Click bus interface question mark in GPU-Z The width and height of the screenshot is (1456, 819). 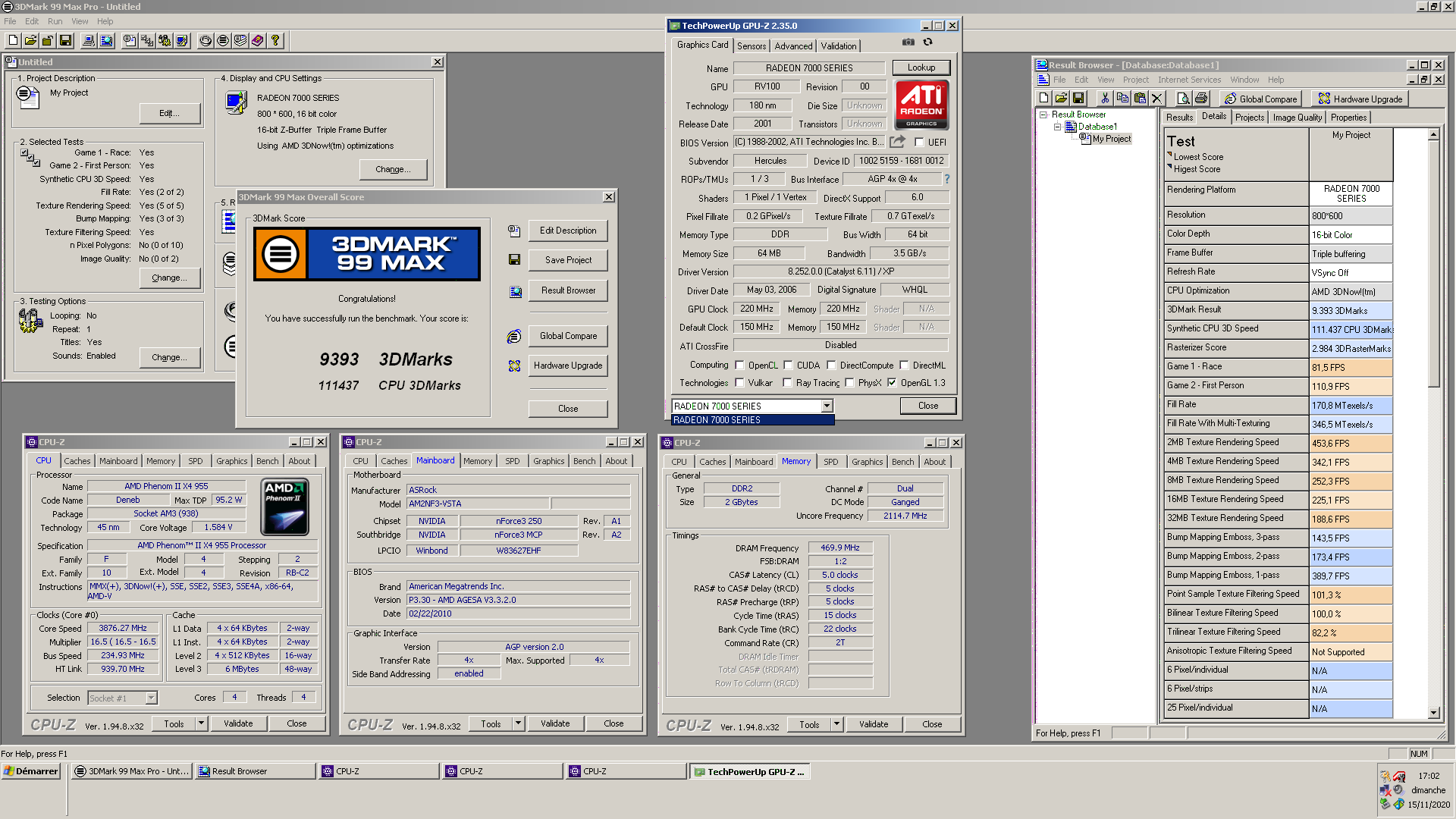[x=947, y=179]
